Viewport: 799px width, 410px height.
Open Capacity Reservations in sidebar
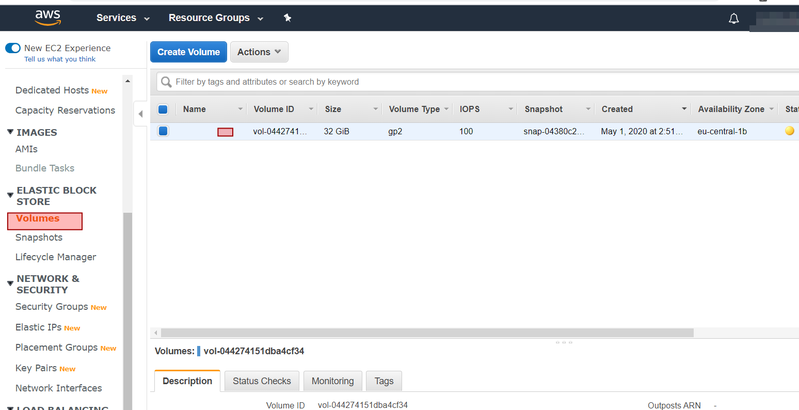65,111
